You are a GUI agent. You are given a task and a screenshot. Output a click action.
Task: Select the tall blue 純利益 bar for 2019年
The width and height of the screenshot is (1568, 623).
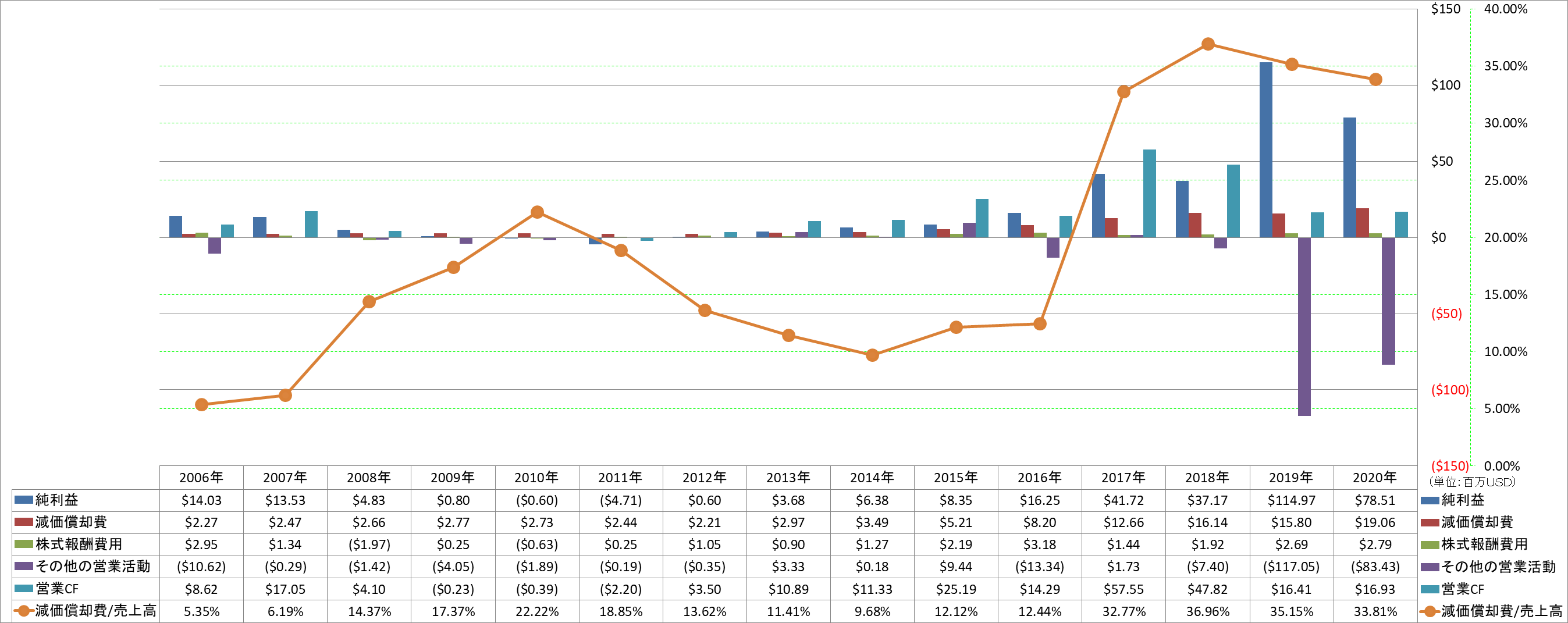(1265, 149)
